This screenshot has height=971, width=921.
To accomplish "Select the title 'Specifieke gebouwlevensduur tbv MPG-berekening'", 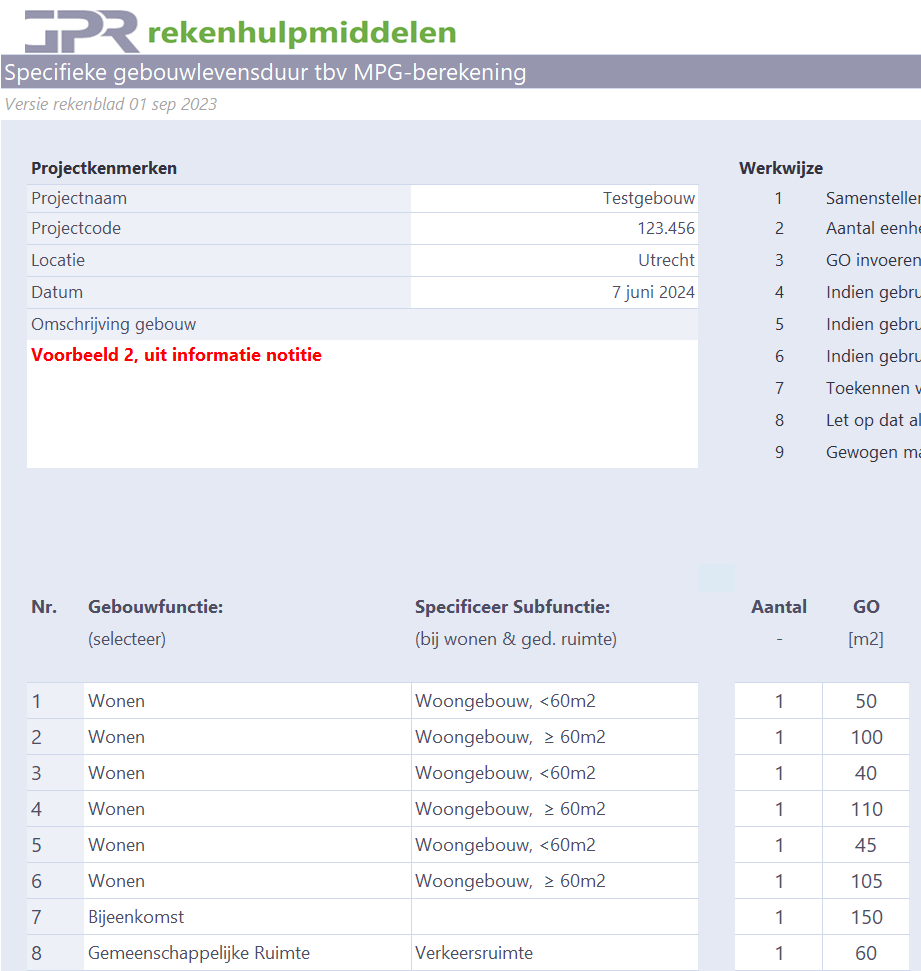I will coord(265,72).
